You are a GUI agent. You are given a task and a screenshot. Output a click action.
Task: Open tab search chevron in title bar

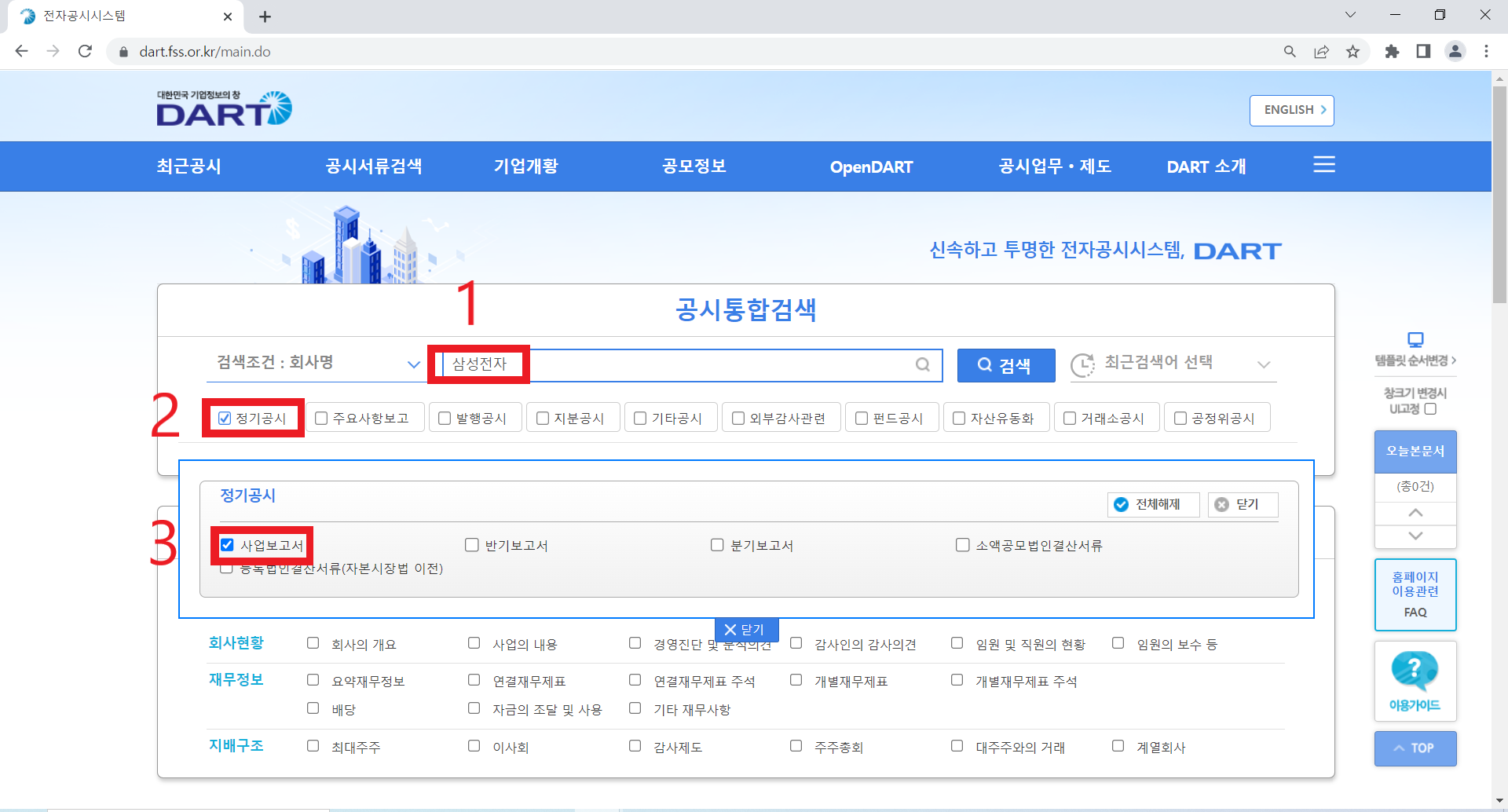1350,15
